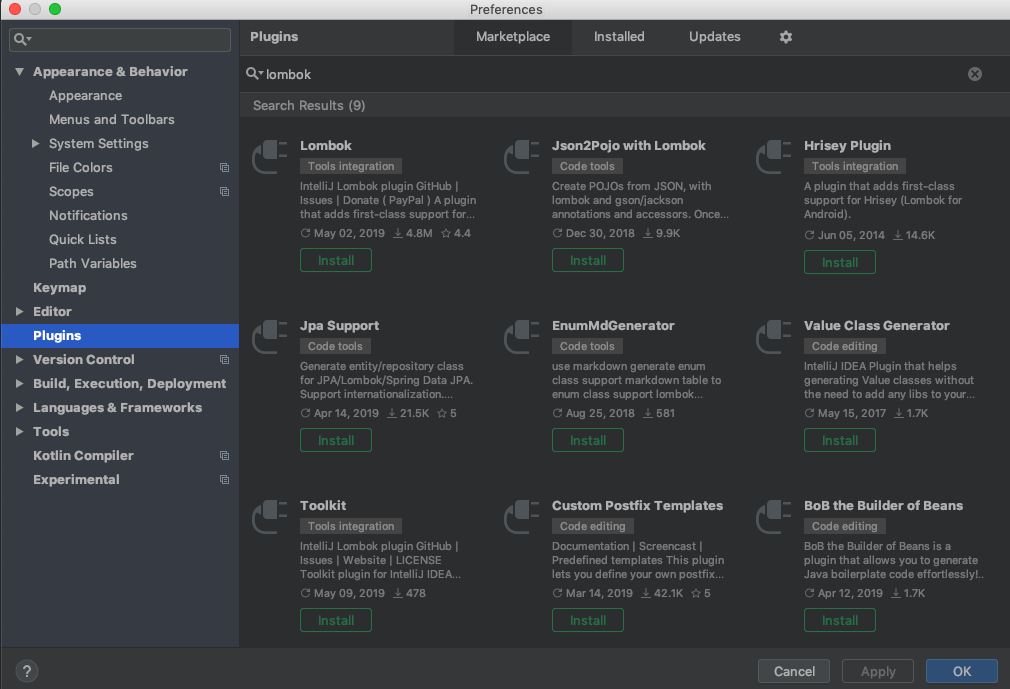This screenshot has height=689, width=1010.
Task: Expand Build, Execution, Deployment section
Action: click(x=19, y=383)
